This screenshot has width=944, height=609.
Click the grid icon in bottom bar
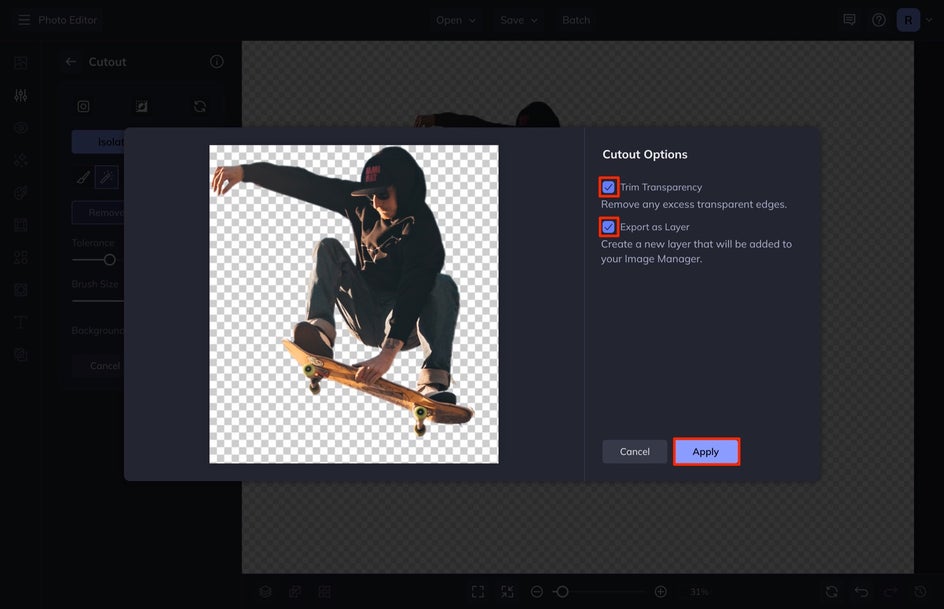point(324,592)
